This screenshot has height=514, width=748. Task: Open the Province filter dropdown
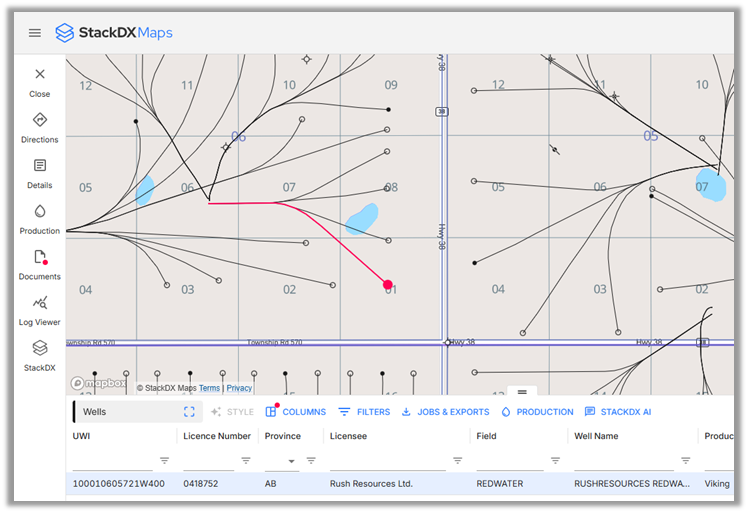click(292, 461)
